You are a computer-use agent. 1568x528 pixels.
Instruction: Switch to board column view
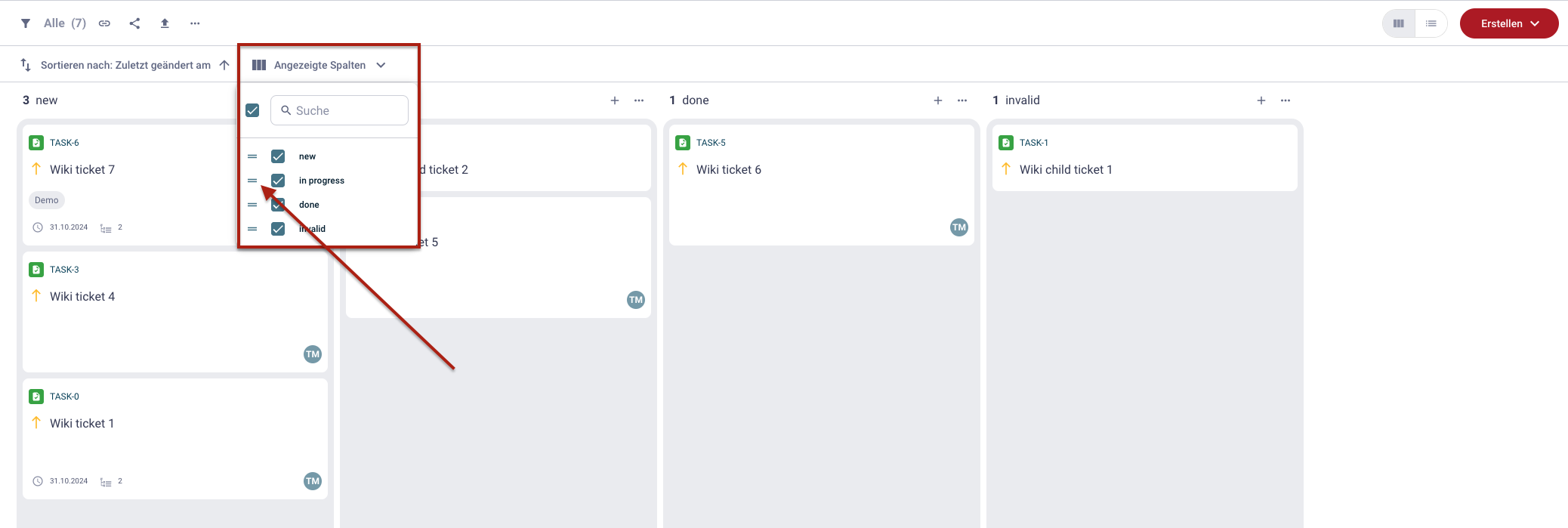[1399, 23]
